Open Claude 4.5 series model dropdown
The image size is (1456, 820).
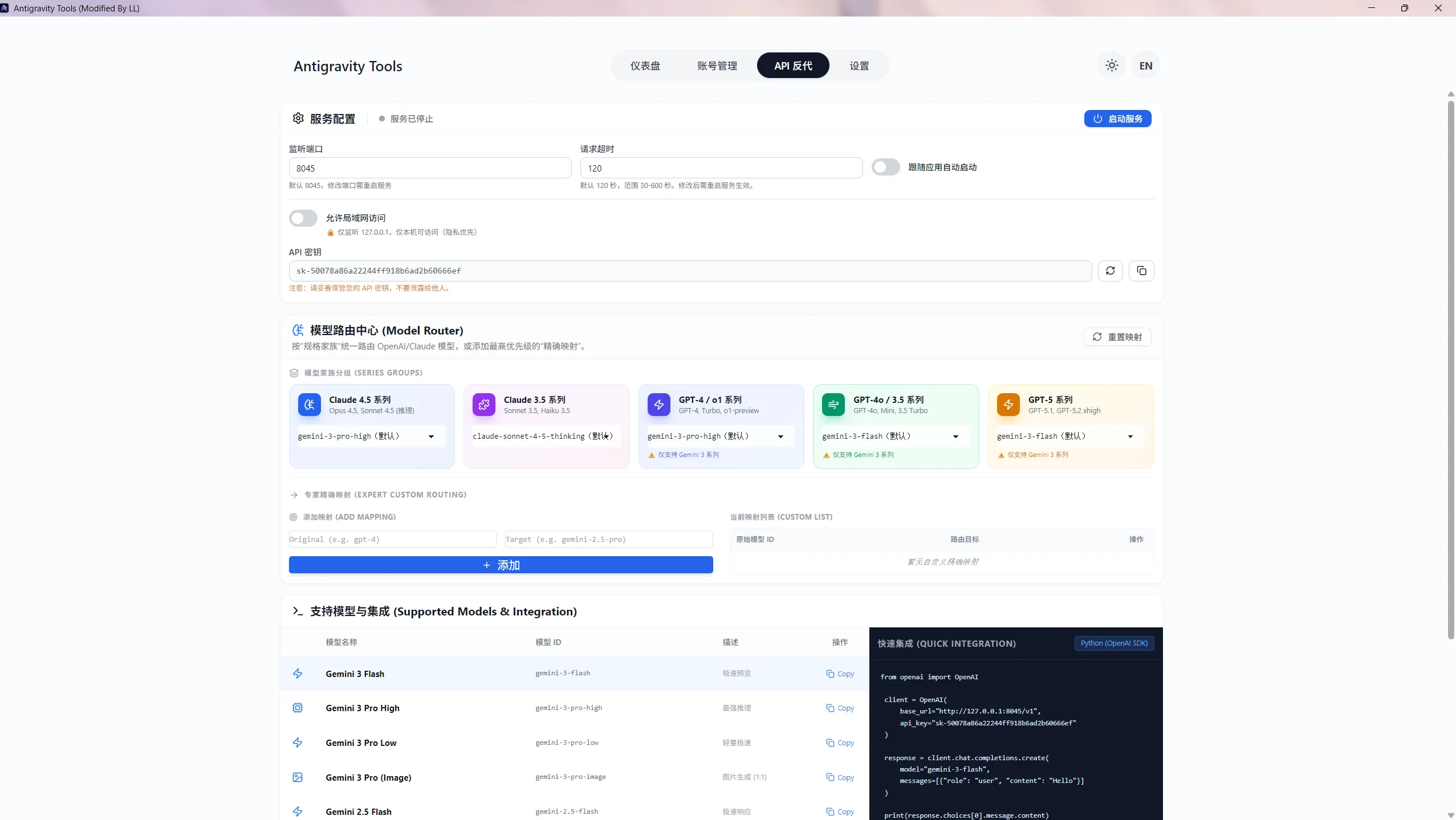(x=371, y=436)
